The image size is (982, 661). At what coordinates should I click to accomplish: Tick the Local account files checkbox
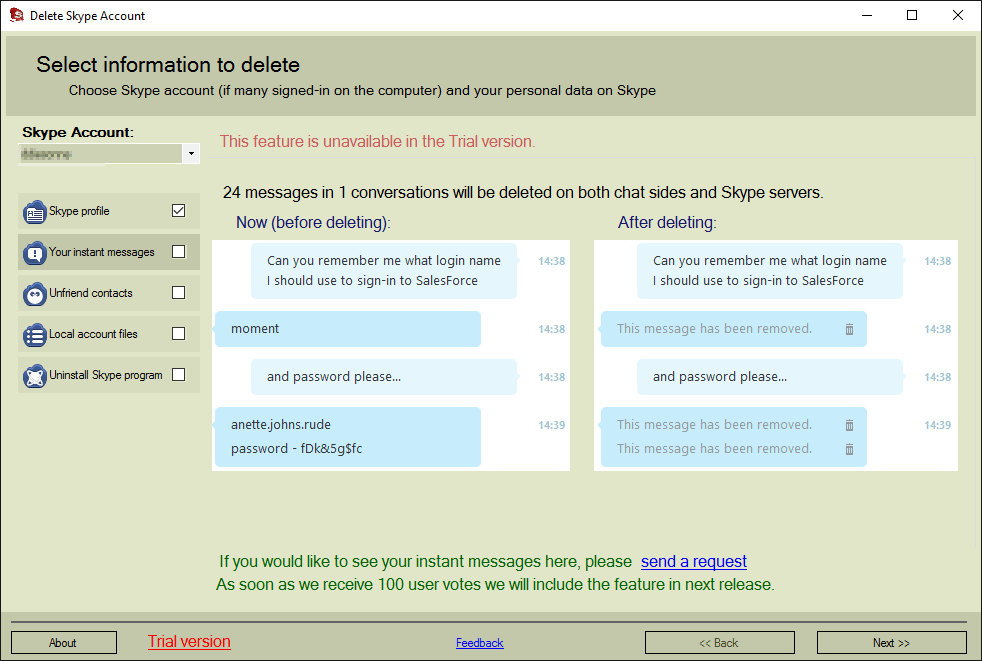(x=178, y=333)
